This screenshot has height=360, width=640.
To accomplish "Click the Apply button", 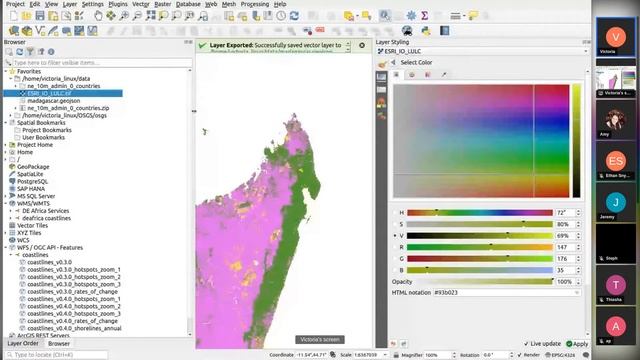I will pos(577,344).
